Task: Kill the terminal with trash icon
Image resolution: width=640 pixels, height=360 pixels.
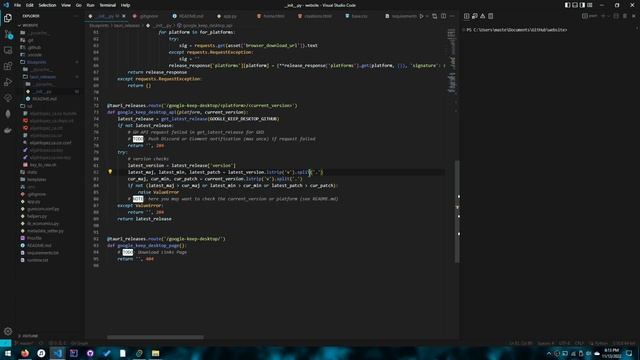Action: tap(624, 16)
